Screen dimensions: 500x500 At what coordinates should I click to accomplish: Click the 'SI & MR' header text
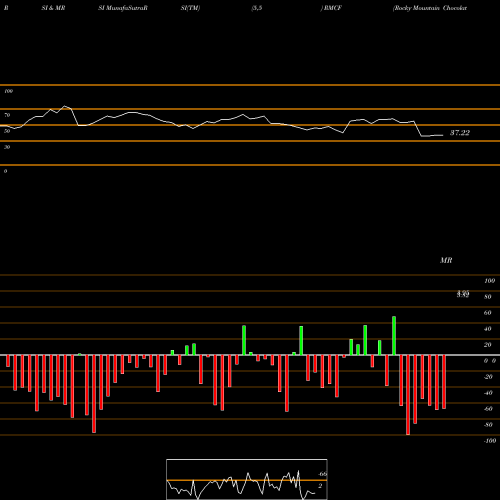pyautogui.click(x=53, y=8)
